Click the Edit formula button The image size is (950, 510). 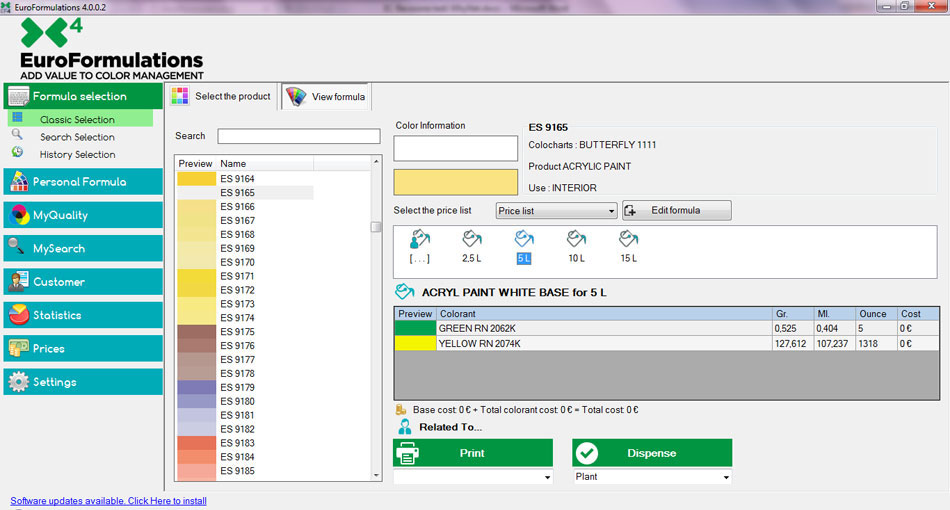coord(677,210)
